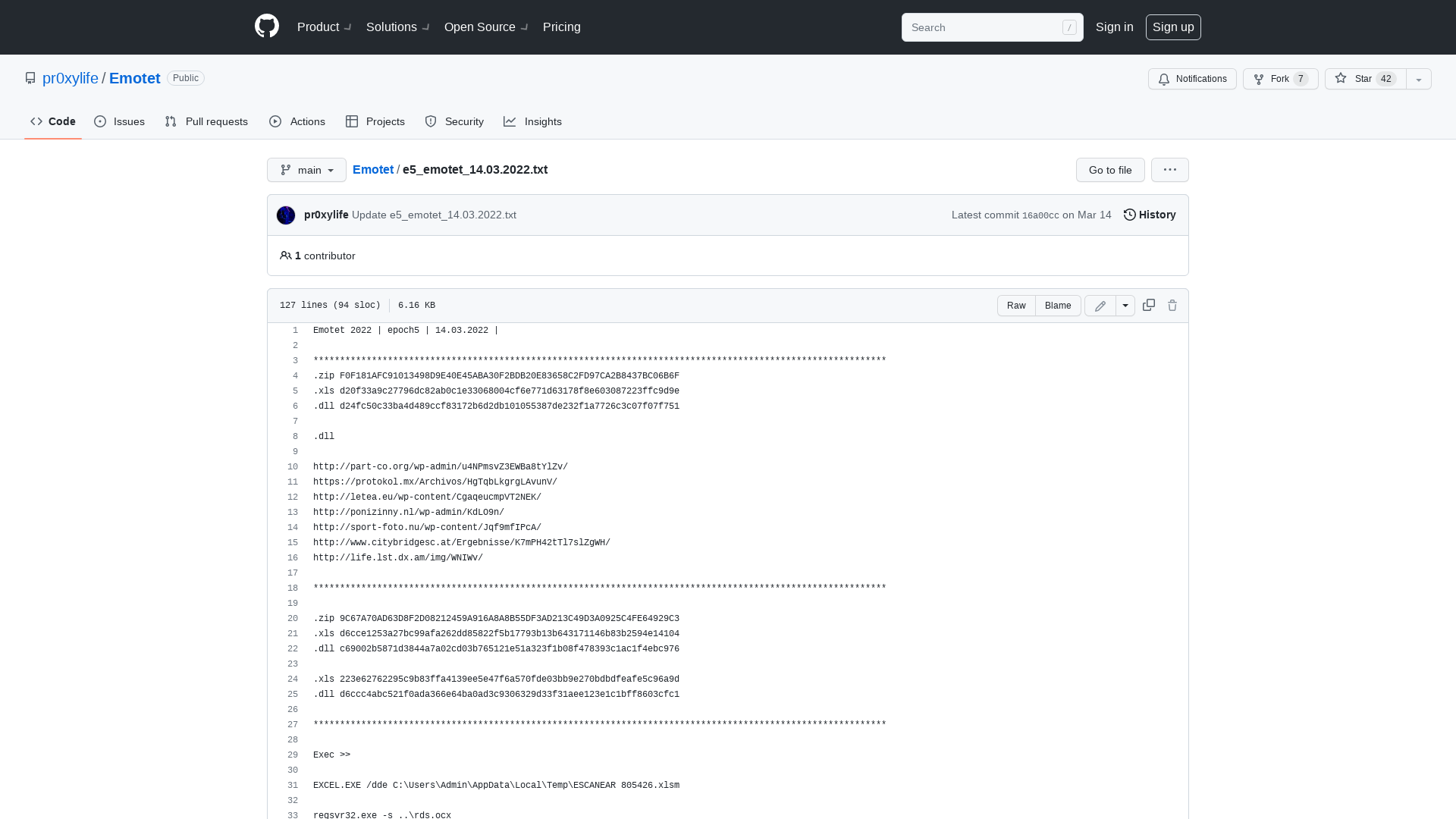Click the .zip 9C67A70AD hash line

[496, 619]
